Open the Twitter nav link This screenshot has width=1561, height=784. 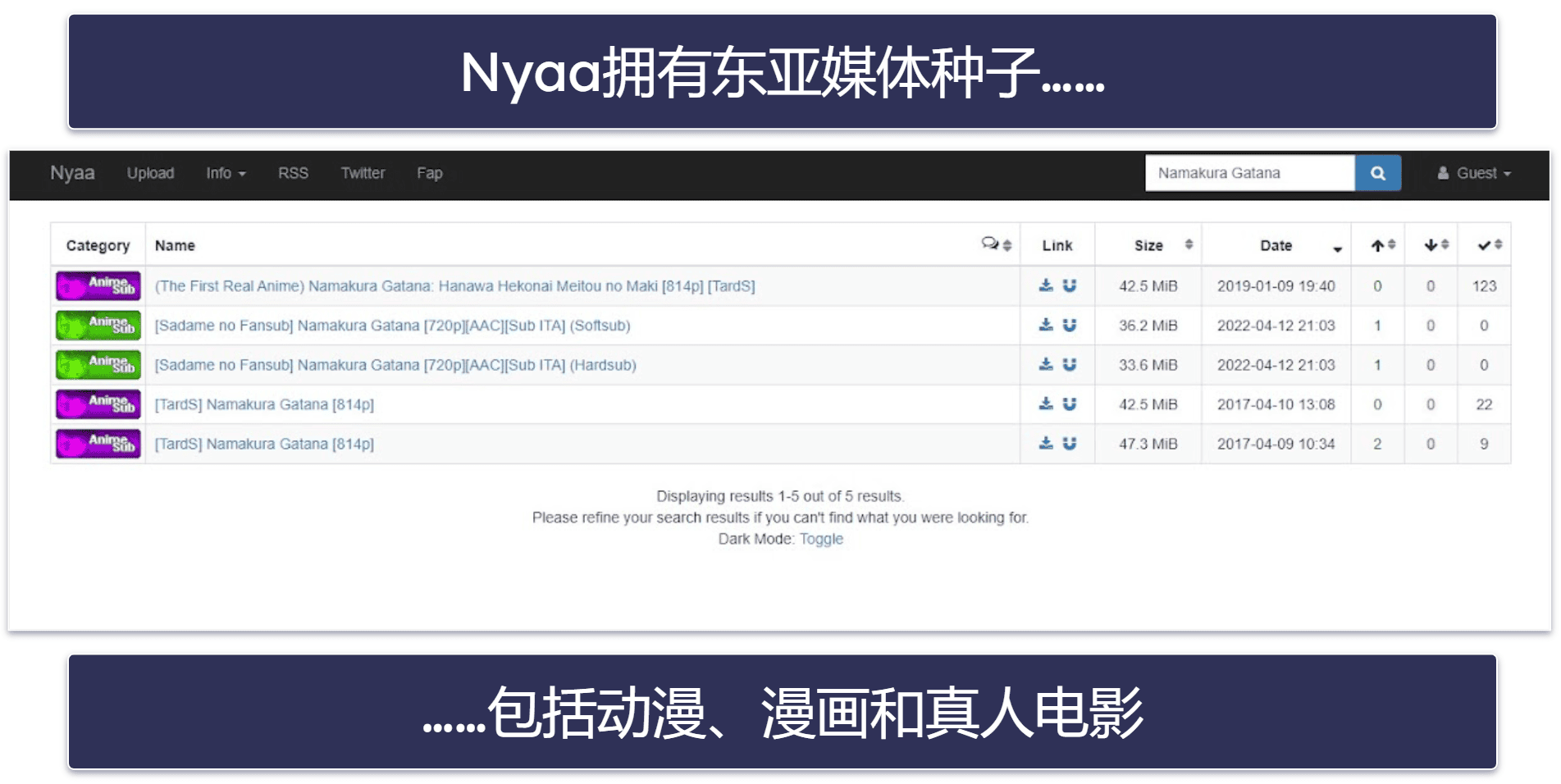tap(363, 173)
